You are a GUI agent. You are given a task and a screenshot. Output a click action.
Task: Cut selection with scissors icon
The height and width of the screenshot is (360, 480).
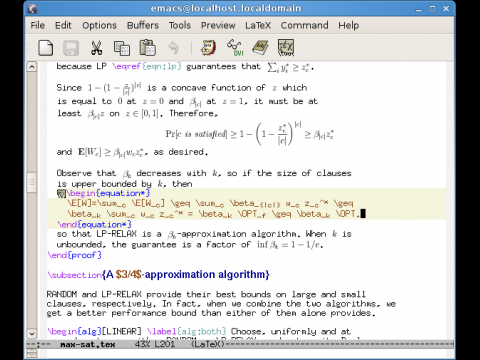click(x=96, y=48)
